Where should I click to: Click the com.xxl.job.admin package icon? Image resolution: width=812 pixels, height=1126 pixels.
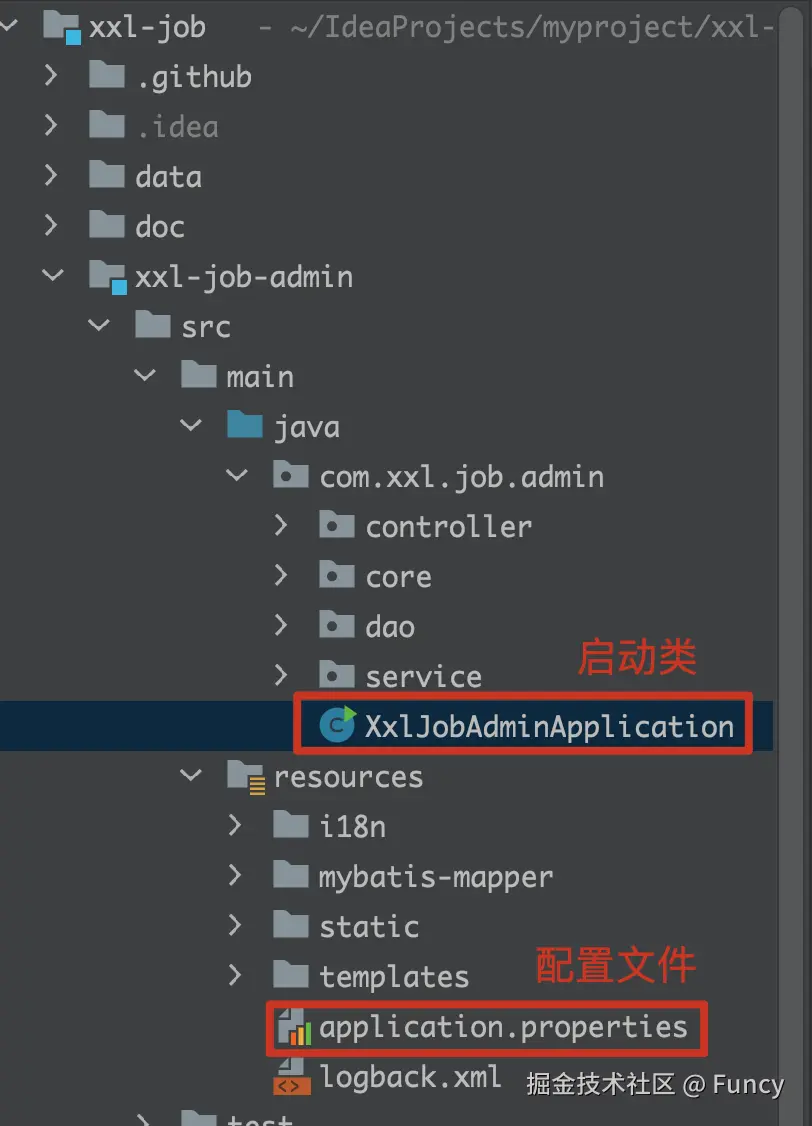(x=291, y=476)
